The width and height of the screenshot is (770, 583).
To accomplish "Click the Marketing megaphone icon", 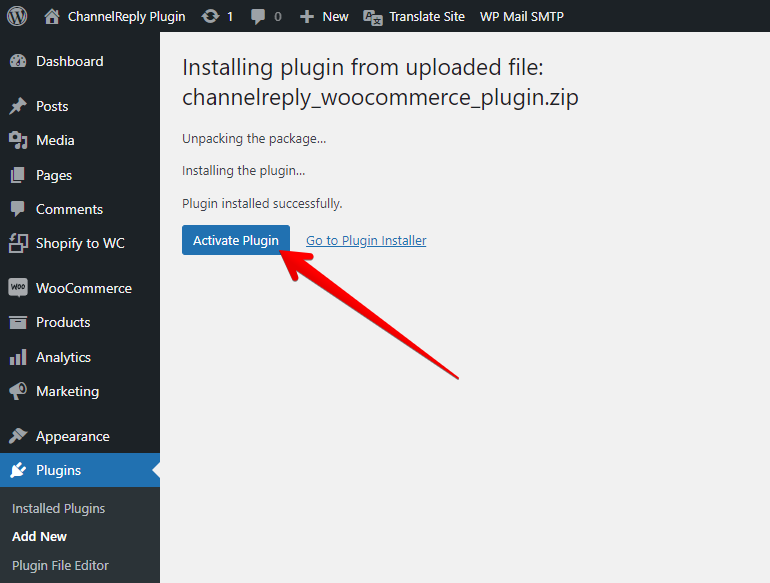I will 18,391.
